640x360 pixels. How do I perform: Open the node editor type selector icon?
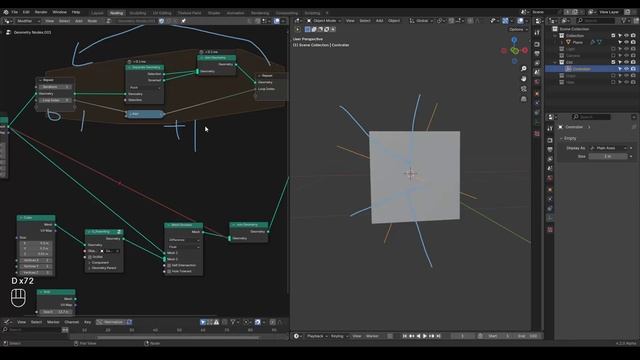pos(7,21)
